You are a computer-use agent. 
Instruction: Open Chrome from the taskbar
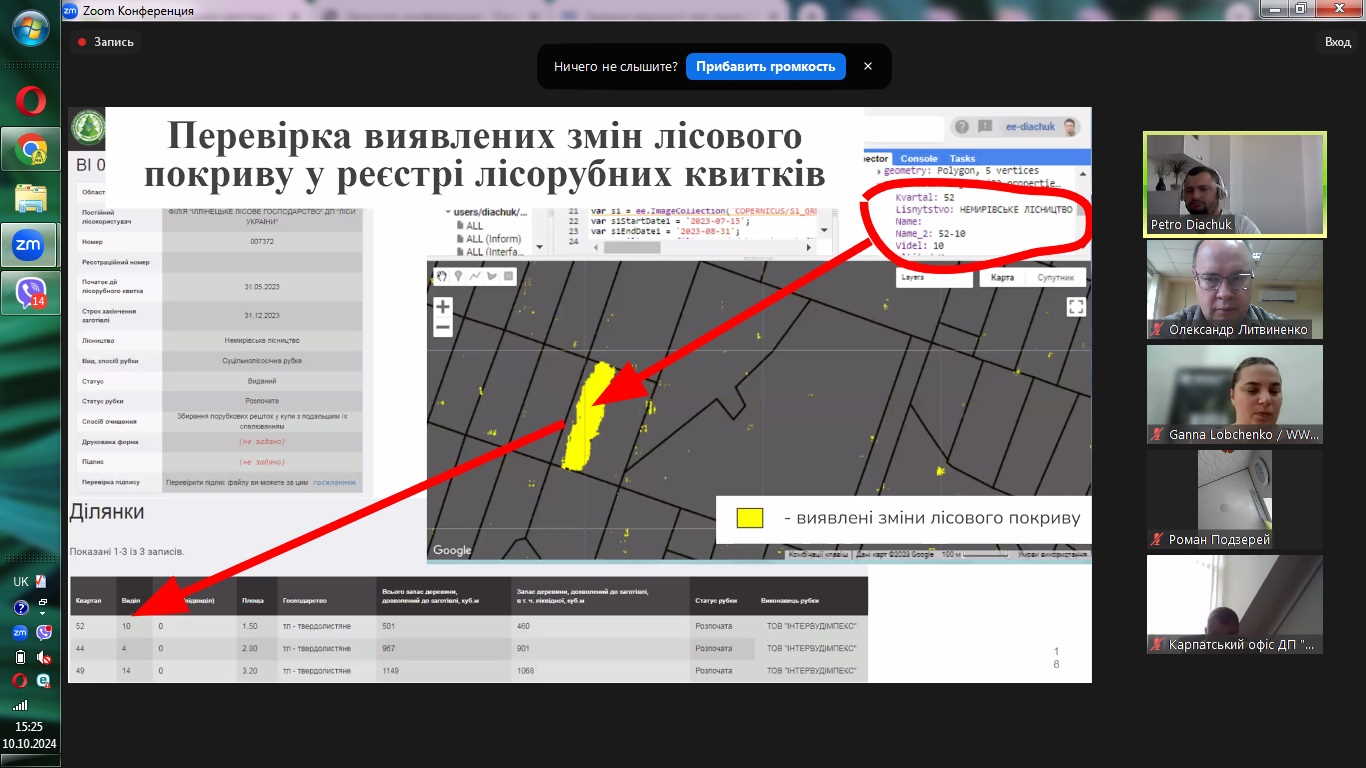click(x=30, y=150)
